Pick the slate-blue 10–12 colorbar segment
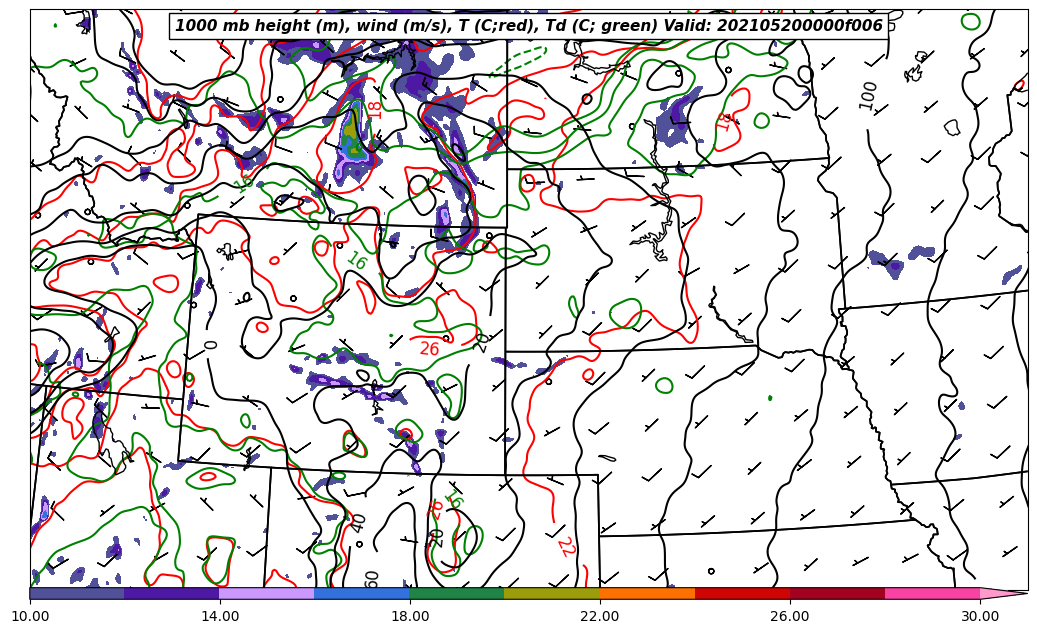 coord(76,593)
